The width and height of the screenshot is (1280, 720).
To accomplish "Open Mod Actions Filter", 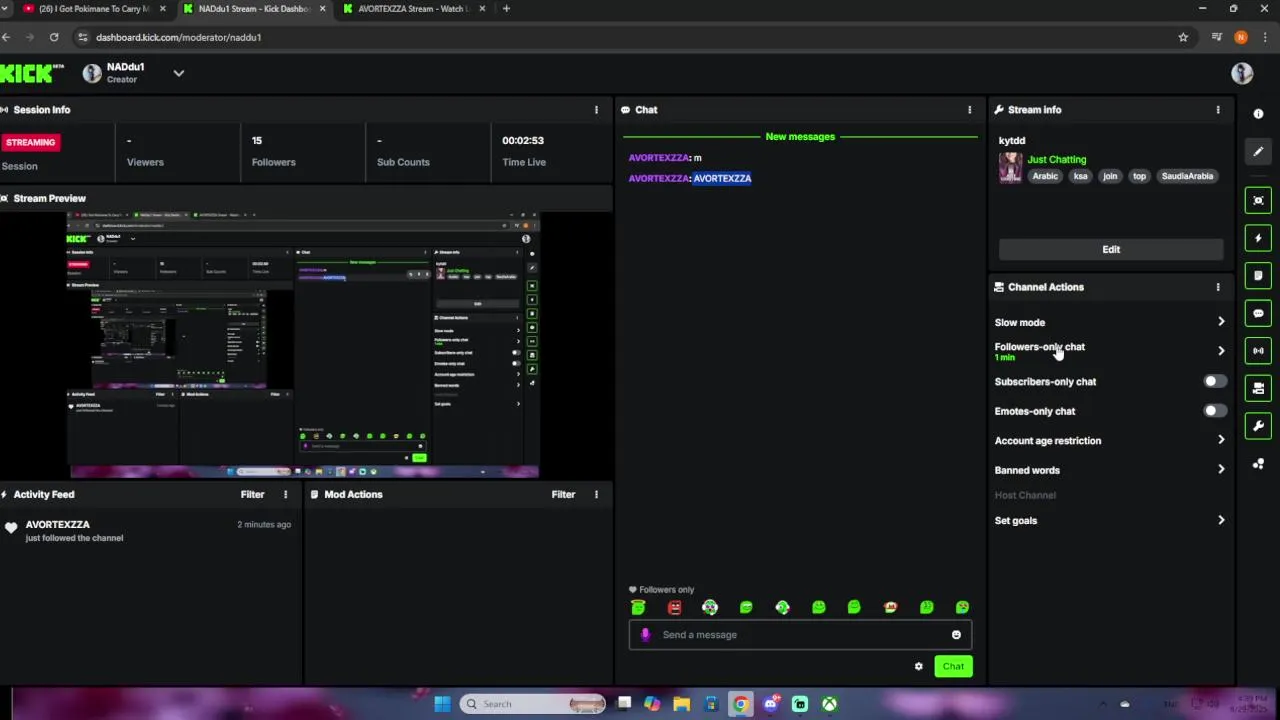I will [563, 494].
